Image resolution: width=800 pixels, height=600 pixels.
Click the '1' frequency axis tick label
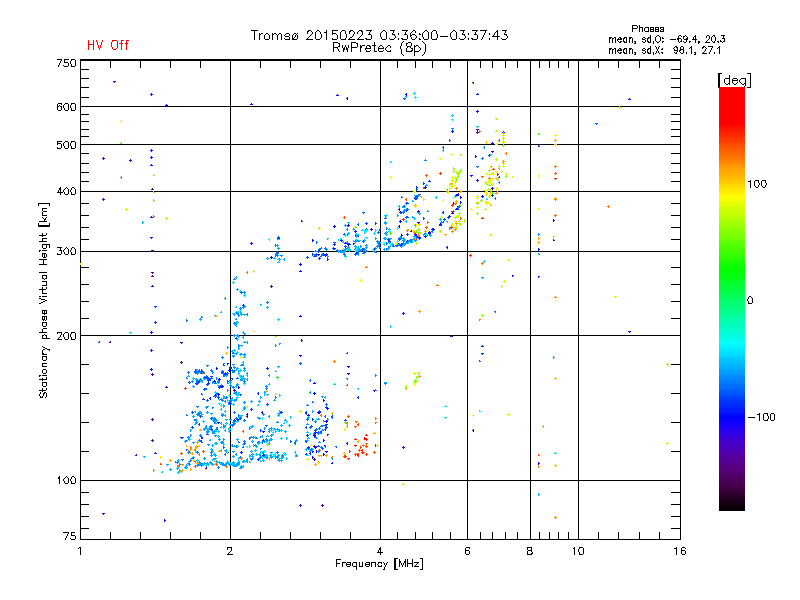80,551
